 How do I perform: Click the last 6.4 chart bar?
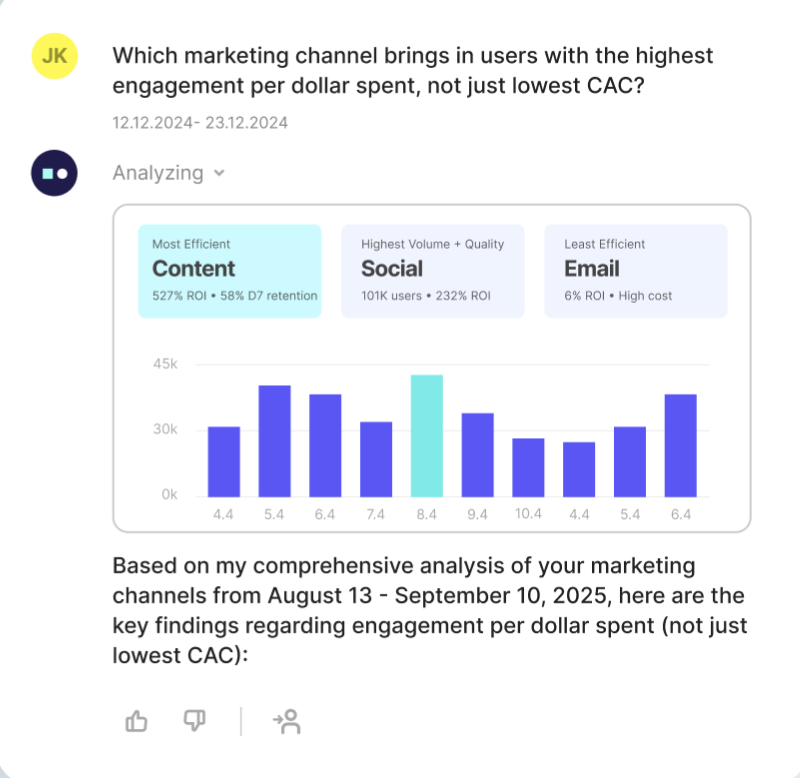pos(681,446)
